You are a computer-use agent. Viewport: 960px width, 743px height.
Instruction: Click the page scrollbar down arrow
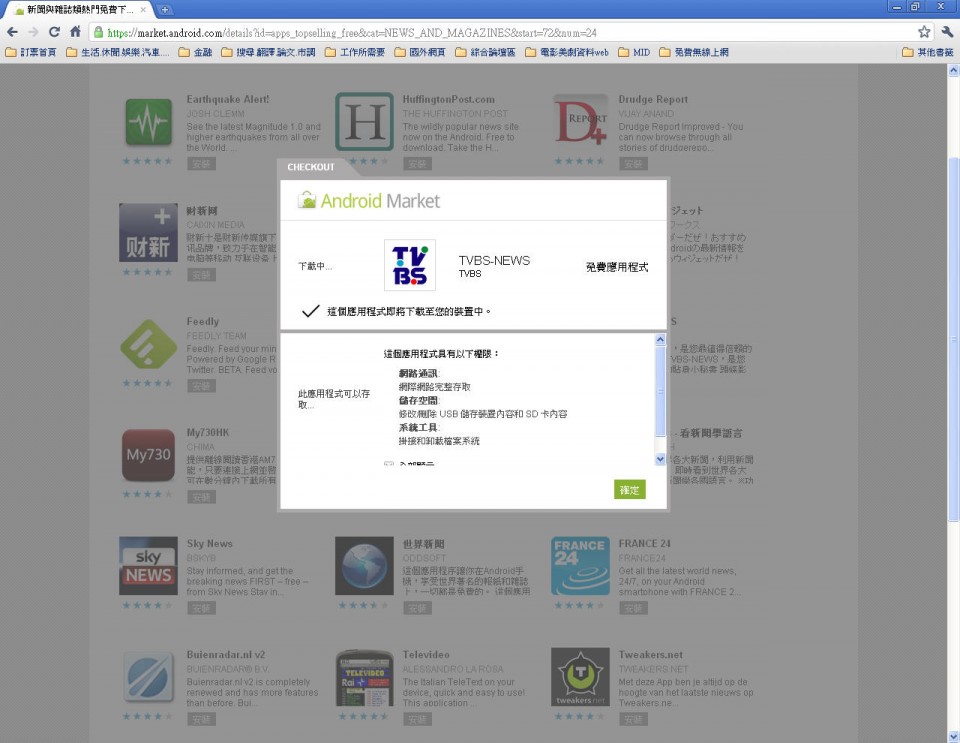(953, 736)
